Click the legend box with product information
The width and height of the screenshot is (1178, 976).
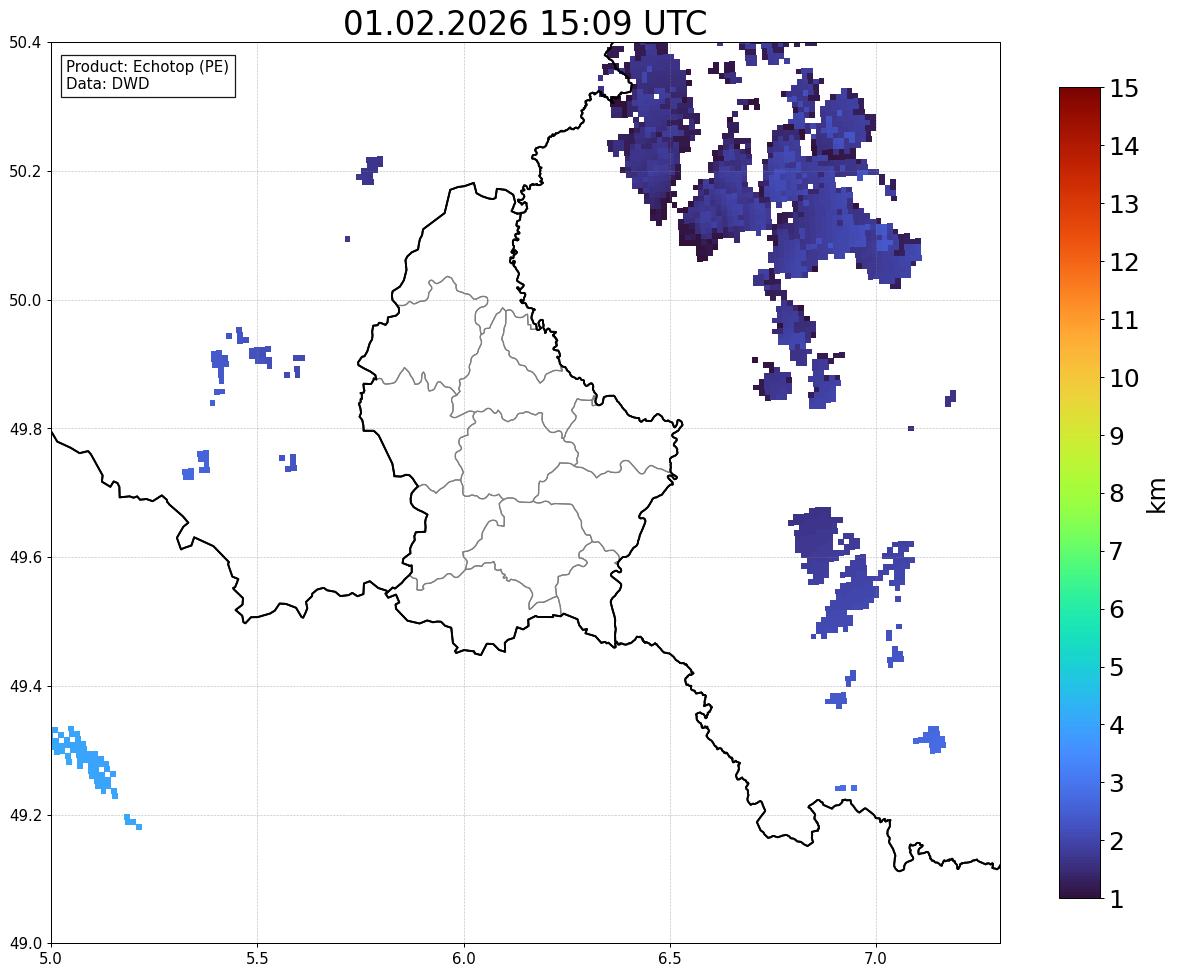(x=148, y=76)
